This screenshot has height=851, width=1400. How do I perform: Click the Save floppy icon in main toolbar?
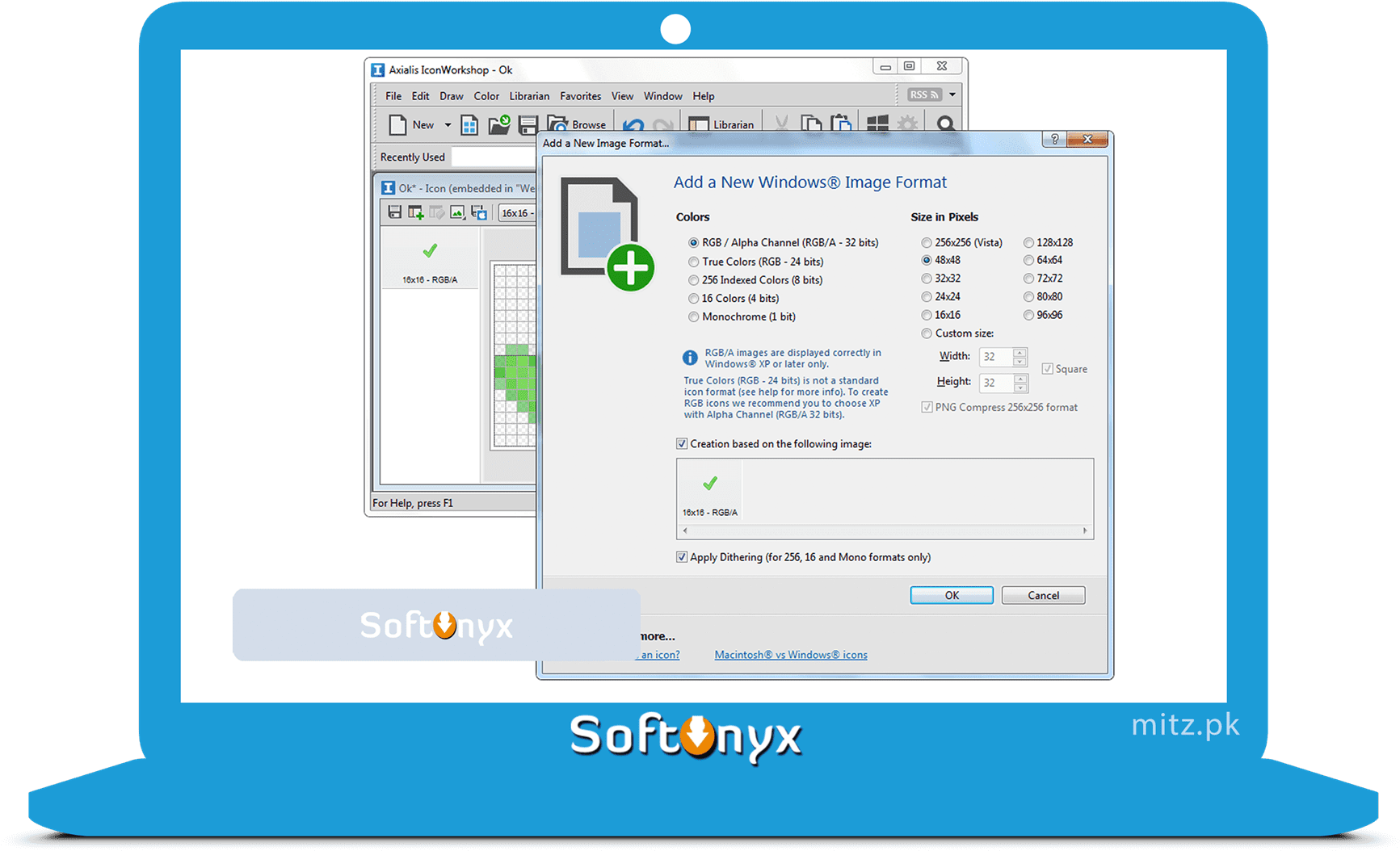click(528, 125)
